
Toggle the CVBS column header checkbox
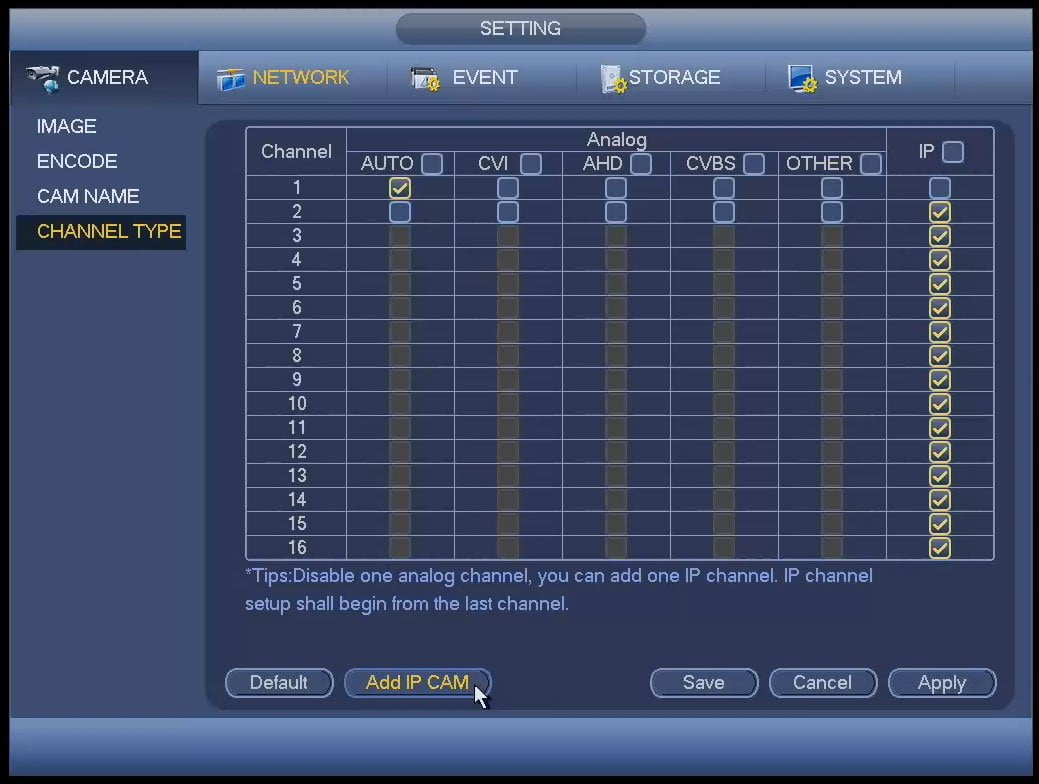[754, 164]
